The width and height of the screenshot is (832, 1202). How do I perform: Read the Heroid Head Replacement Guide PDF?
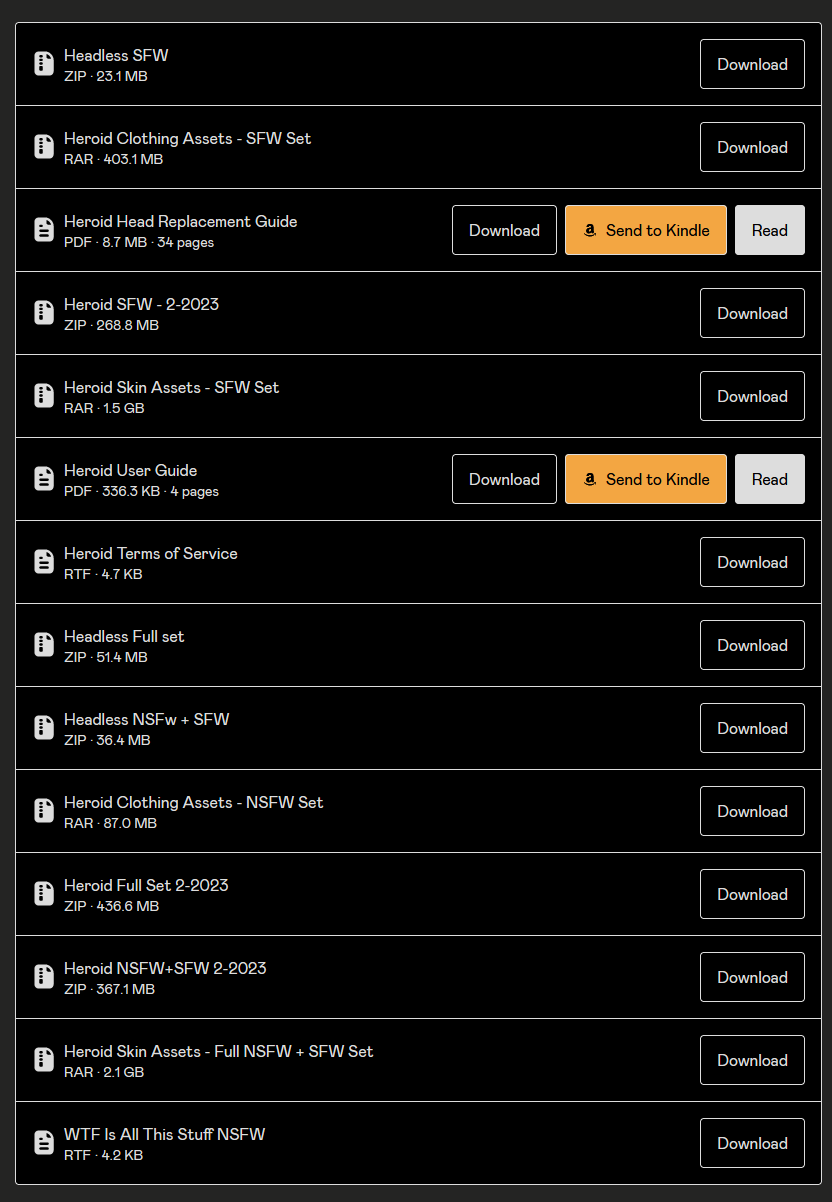[770, 230]
